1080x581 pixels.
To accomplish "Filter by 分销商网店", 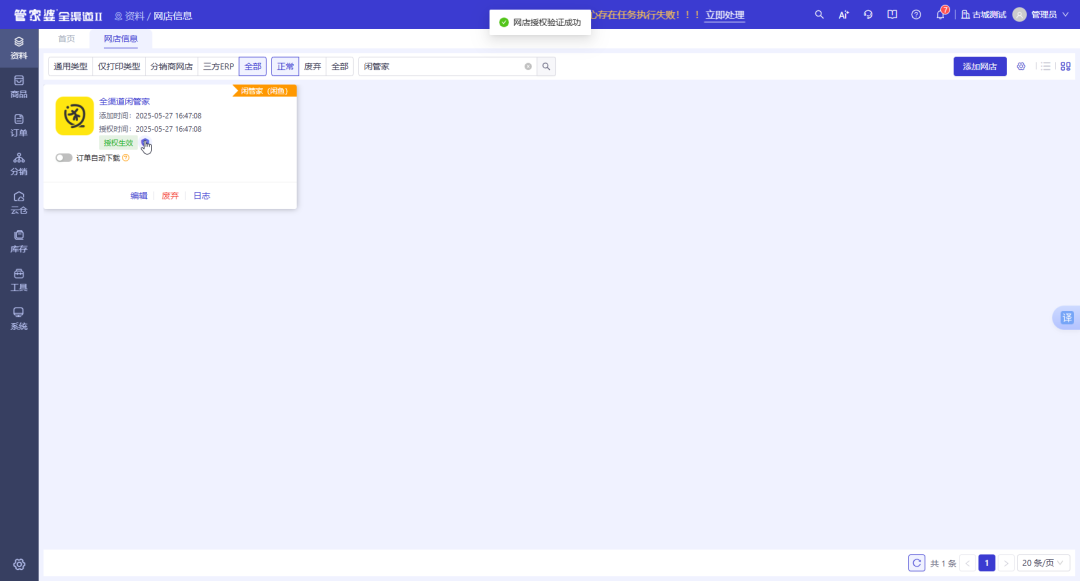I will click(x=172, y=67).
